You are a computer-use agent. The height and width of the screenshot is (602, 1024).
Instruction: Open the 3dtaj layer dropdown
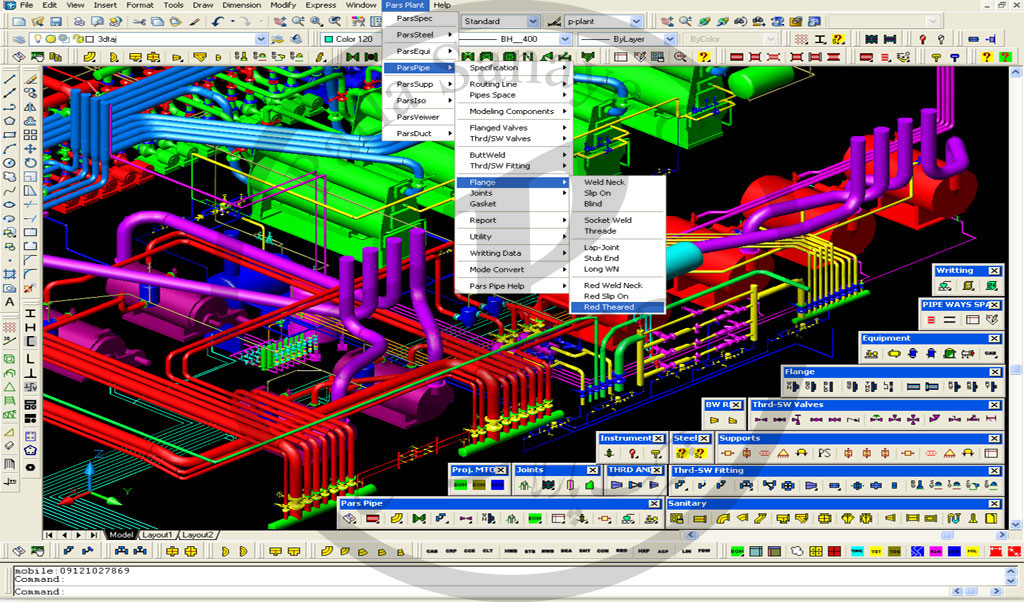[261, 39]
